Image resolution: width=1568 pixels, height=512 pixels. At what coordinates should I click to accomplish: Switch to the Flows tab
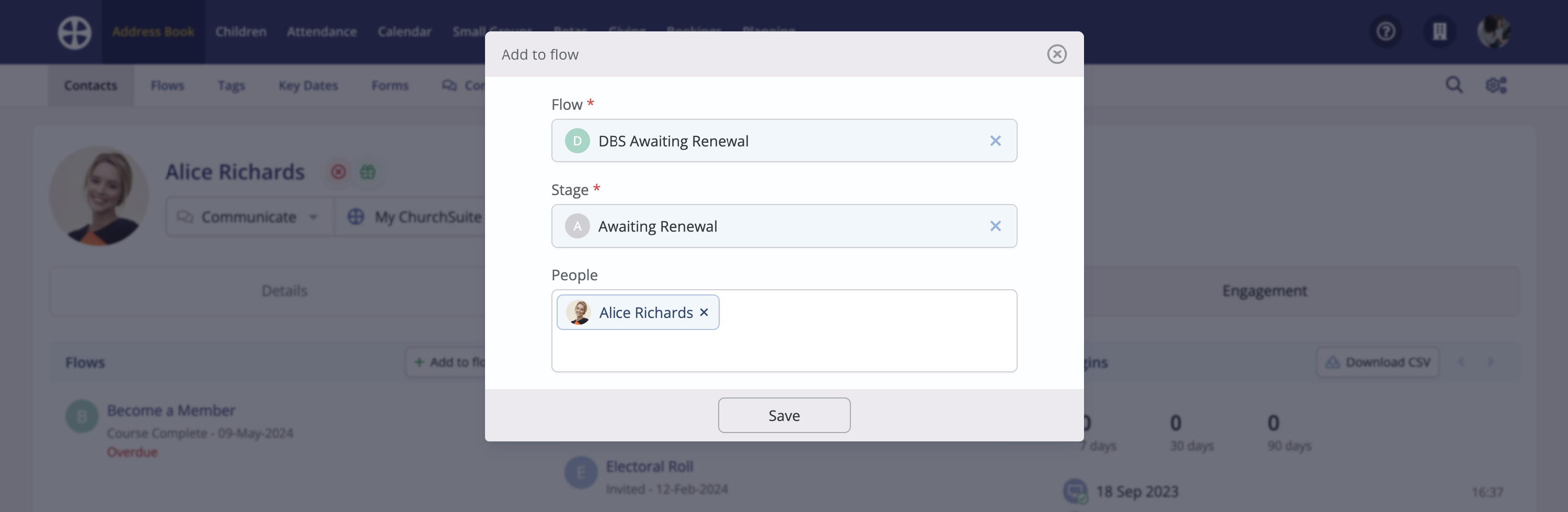coord(167,86)
